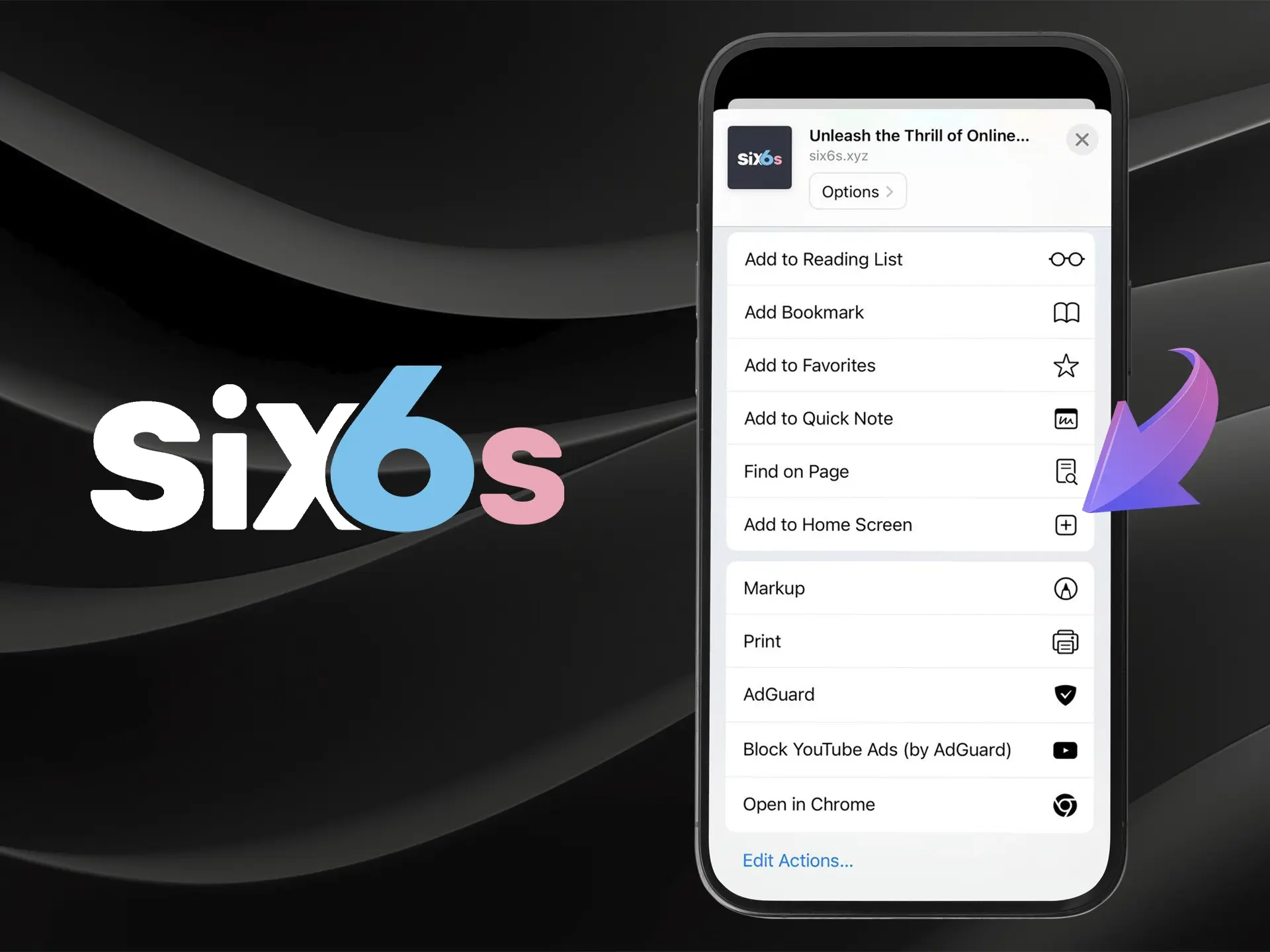This screenshot has width=1270, height=952.
Task: Tap the Add to Home Screen icon
Action: point(1066,524)
